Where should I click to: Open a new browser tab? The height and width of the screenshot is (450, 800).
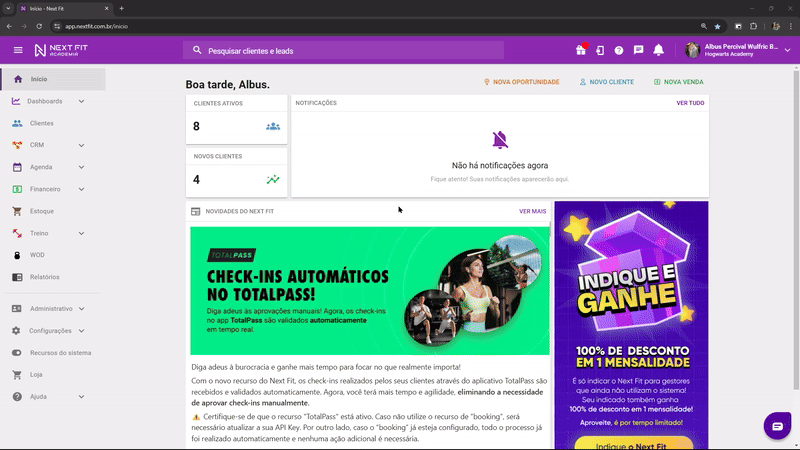[121, 9]
